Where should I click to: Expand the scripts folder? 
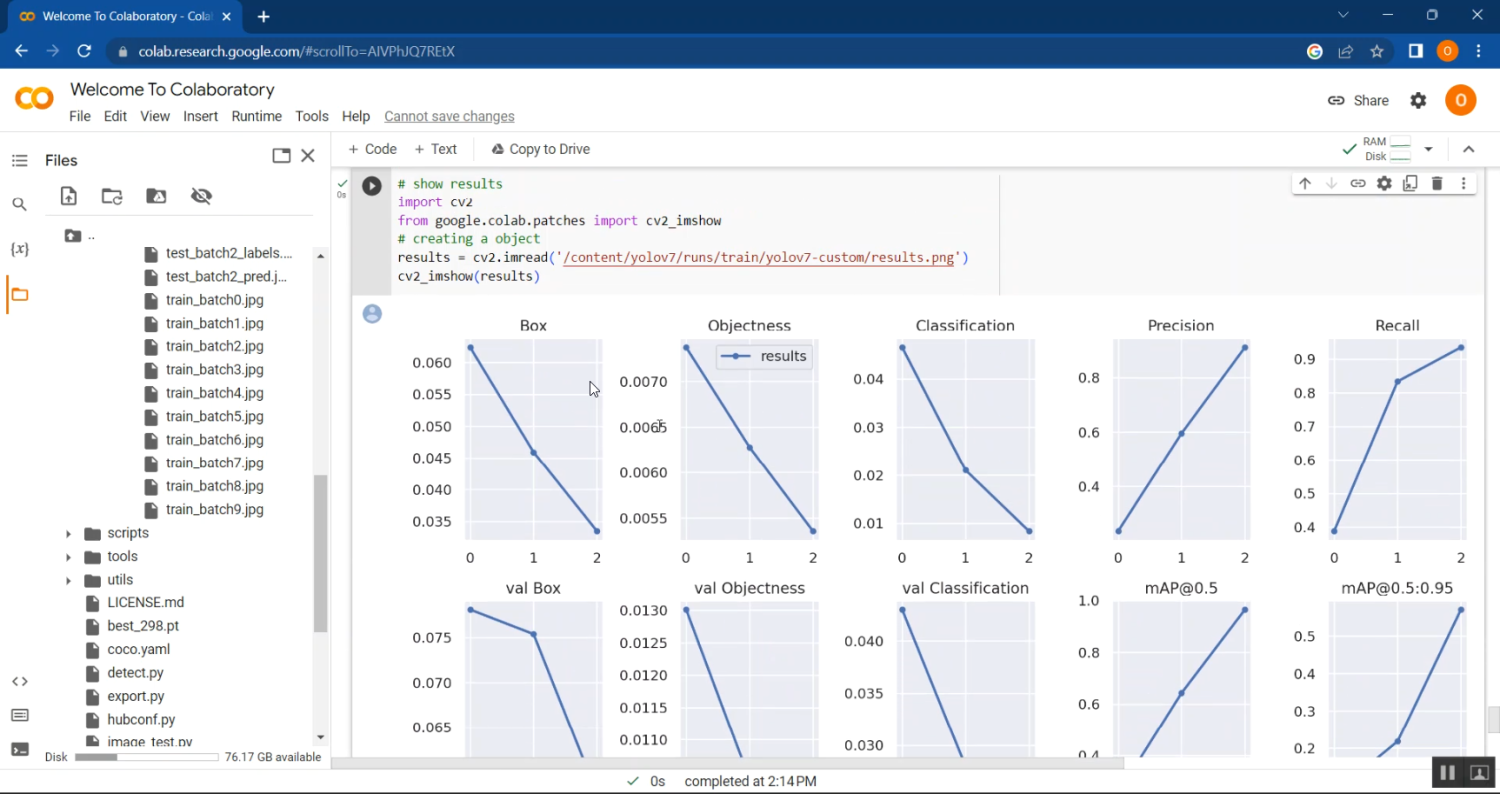[x=68, y=533]
